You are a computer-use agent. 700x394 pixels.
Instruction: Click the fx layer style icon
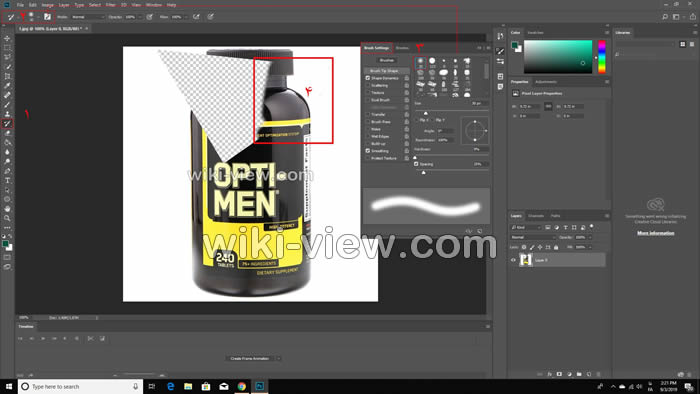(x=550, y=374)
